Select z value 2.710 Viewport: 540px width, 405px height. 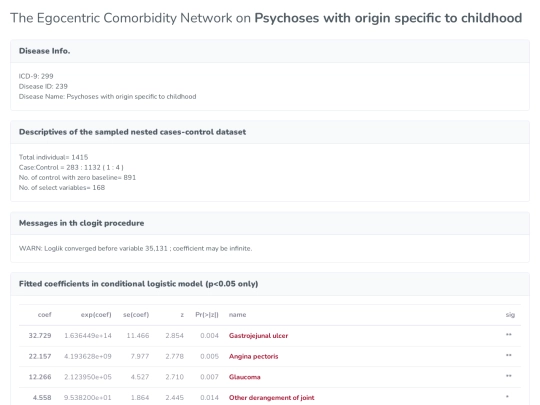point(175,377)
